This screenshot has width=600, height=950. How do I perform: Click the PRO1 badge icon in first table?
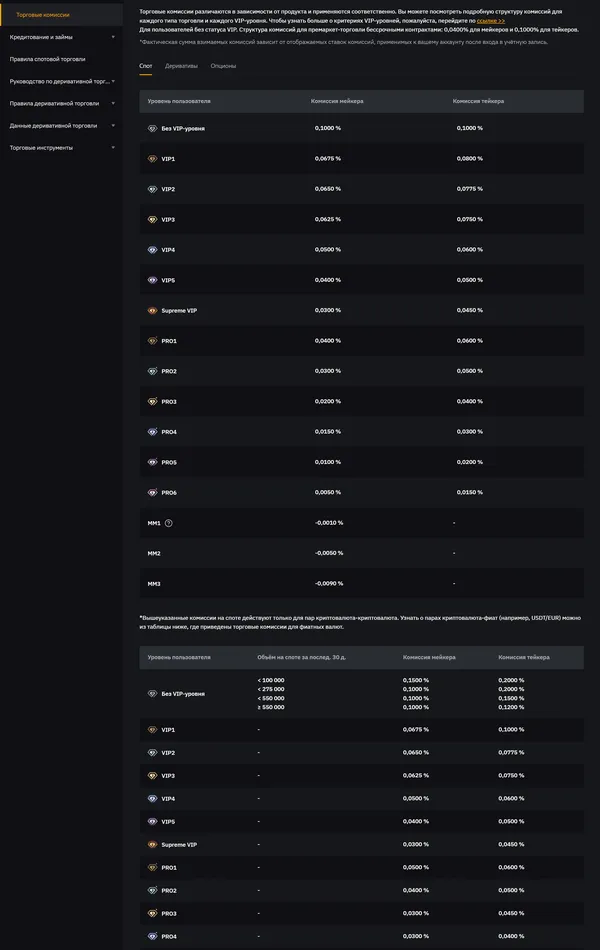tap(152, 341)
